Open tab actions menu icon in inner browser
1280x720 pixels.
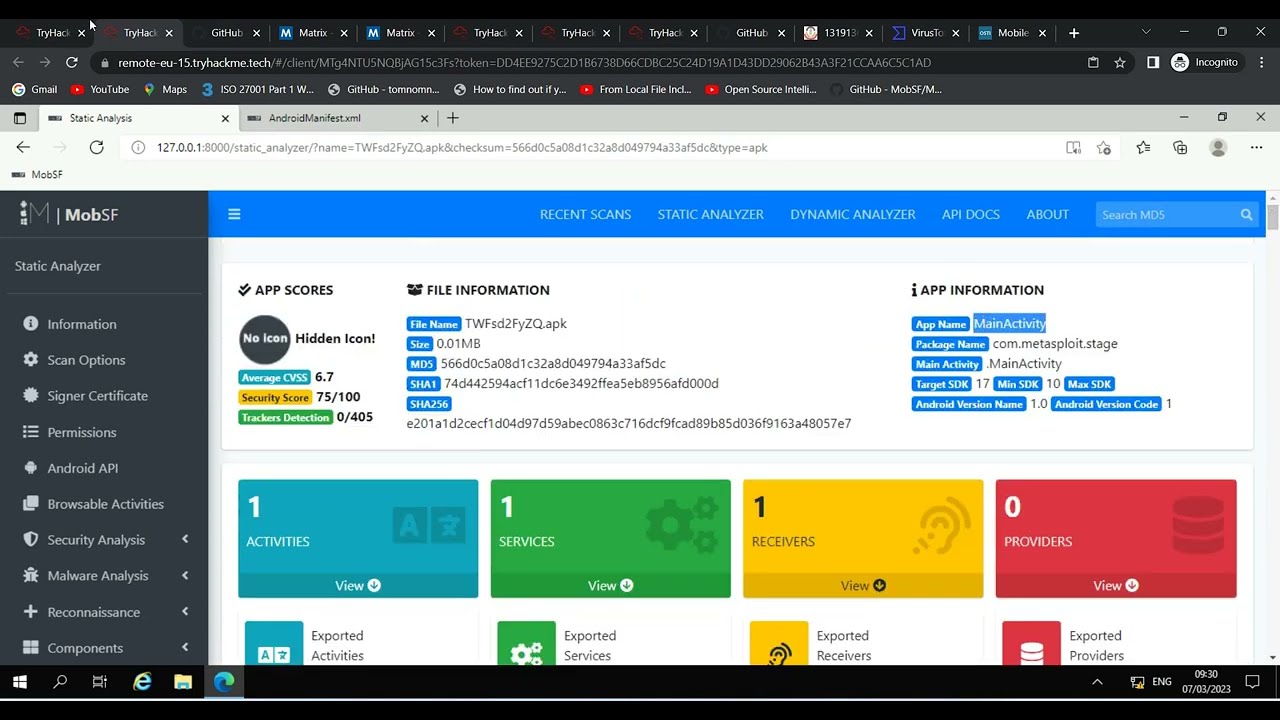click(x=19, y=118)
